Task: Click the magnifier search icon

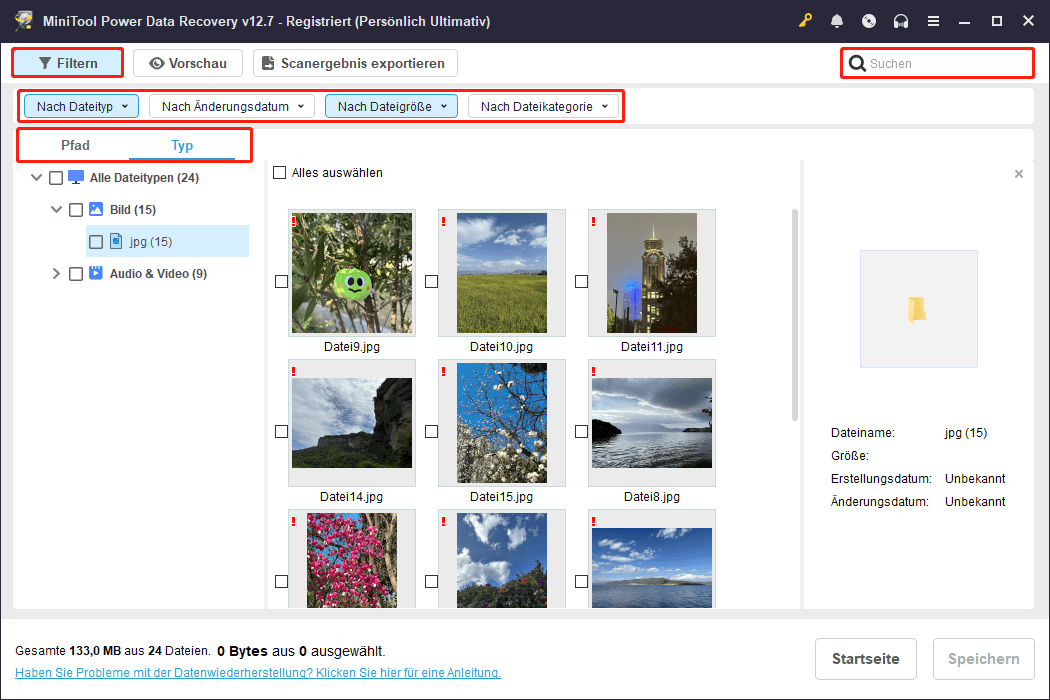Action: (857, 64)
